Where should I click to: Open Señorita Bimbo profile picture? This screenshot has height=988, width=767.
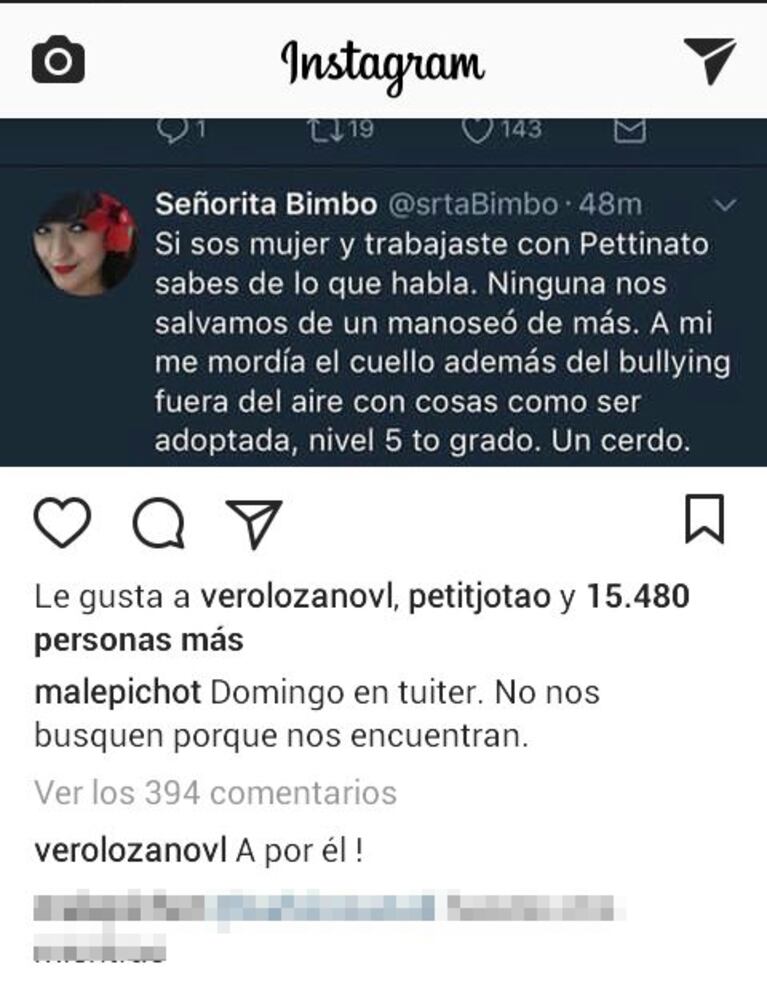[85, 243]
